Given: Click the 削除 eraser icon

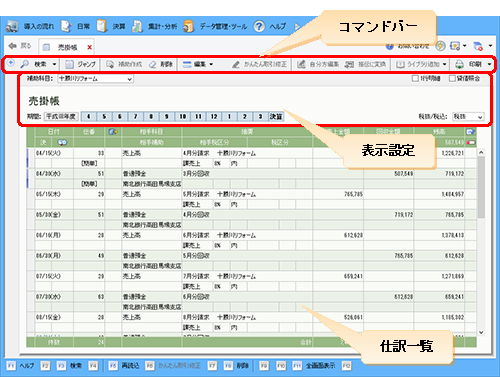Looking at the screenshot, I should (x=153, y=64).
